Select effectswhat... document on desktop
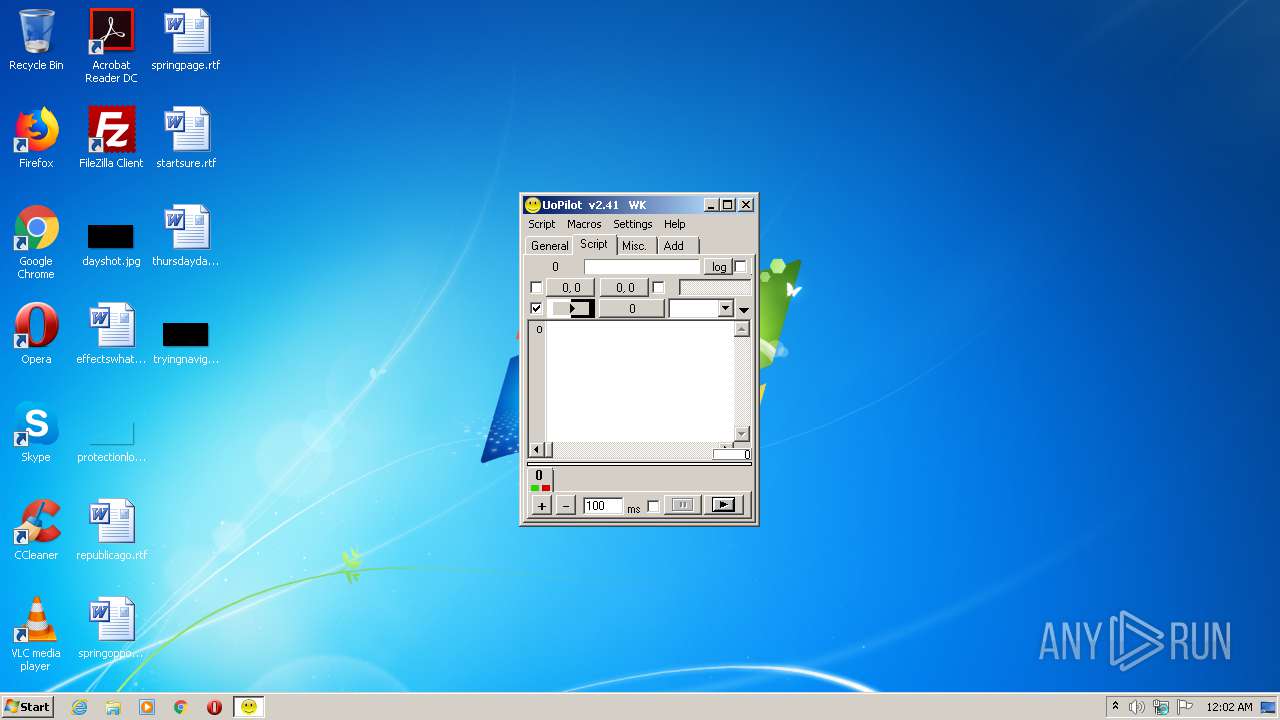The image size is (1280, 720). point(111,334)
